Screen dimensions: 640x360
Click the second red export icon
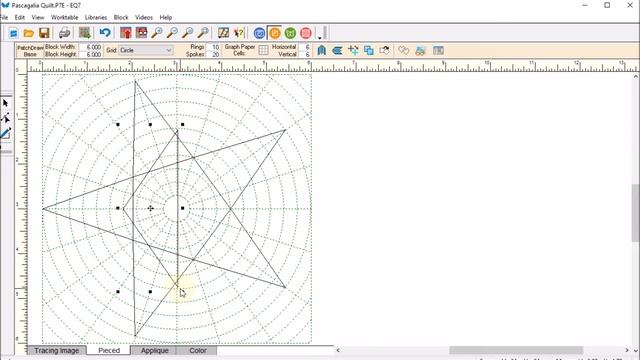click(x=141, y=33)
